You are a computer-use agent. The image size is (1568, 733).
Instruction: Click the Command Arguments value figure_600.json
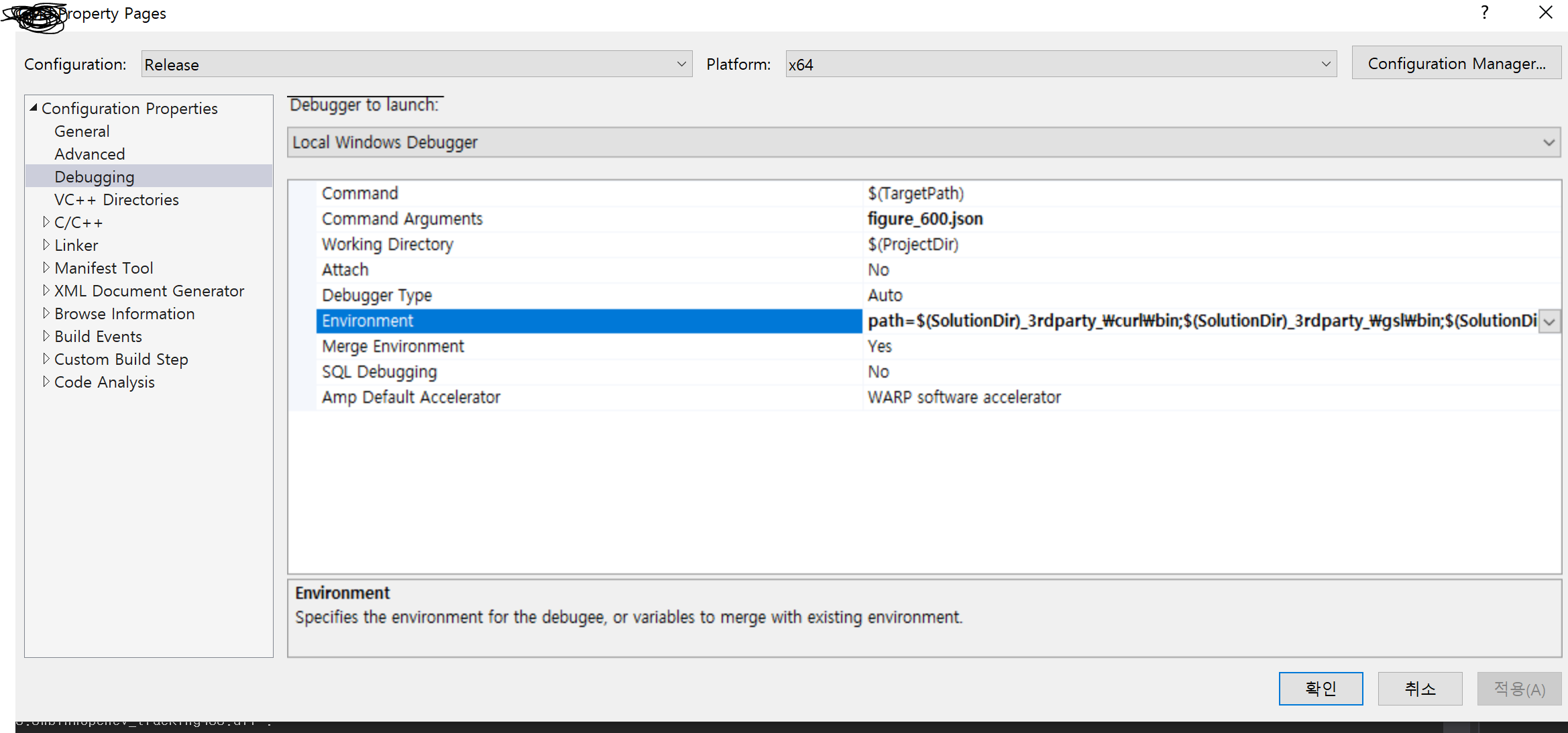coord(926,219)
